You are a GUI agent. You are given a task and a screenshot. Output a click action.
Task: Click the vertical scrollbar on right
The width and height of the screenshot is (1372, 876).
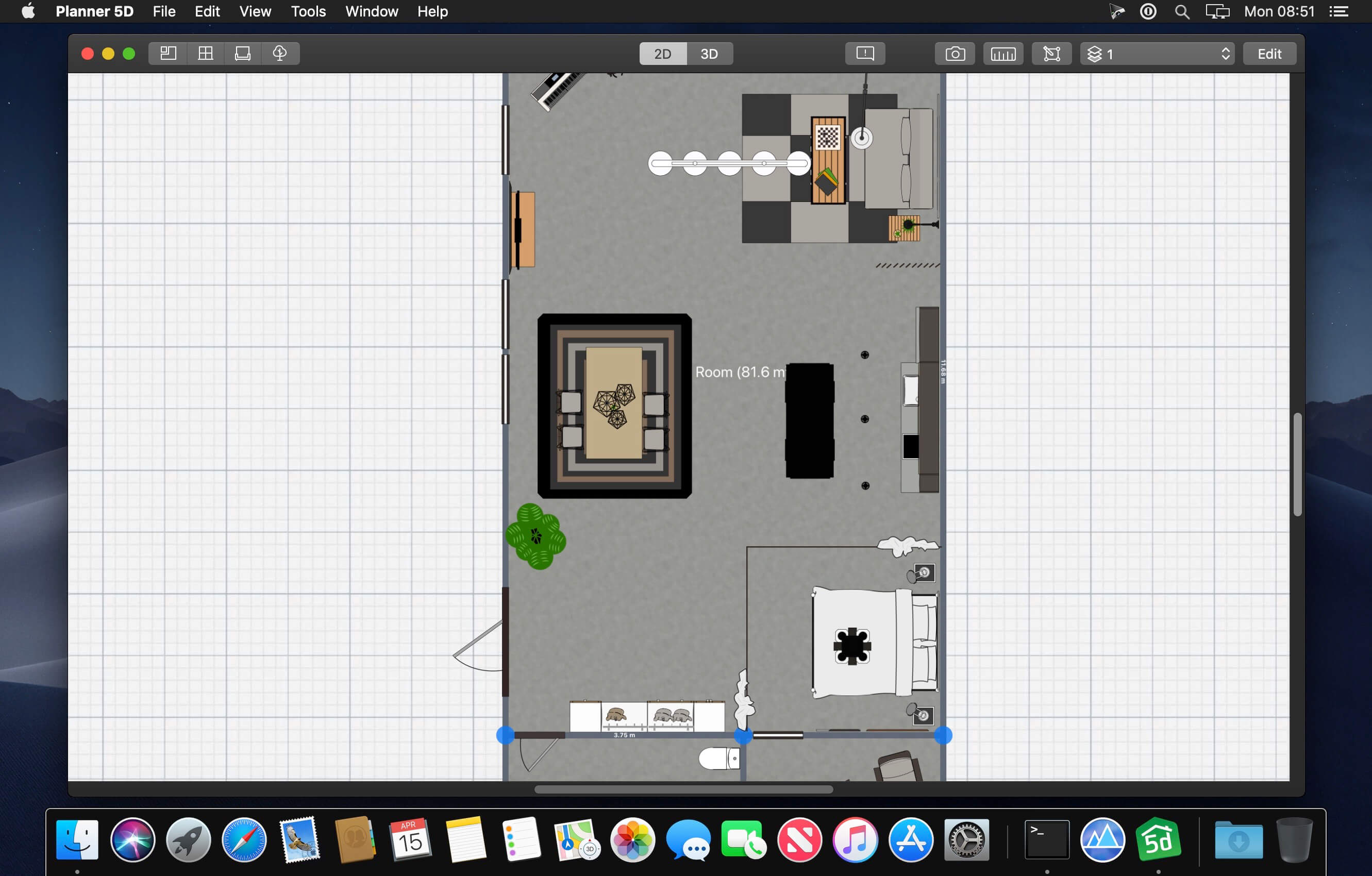(x=1297, y=464)
